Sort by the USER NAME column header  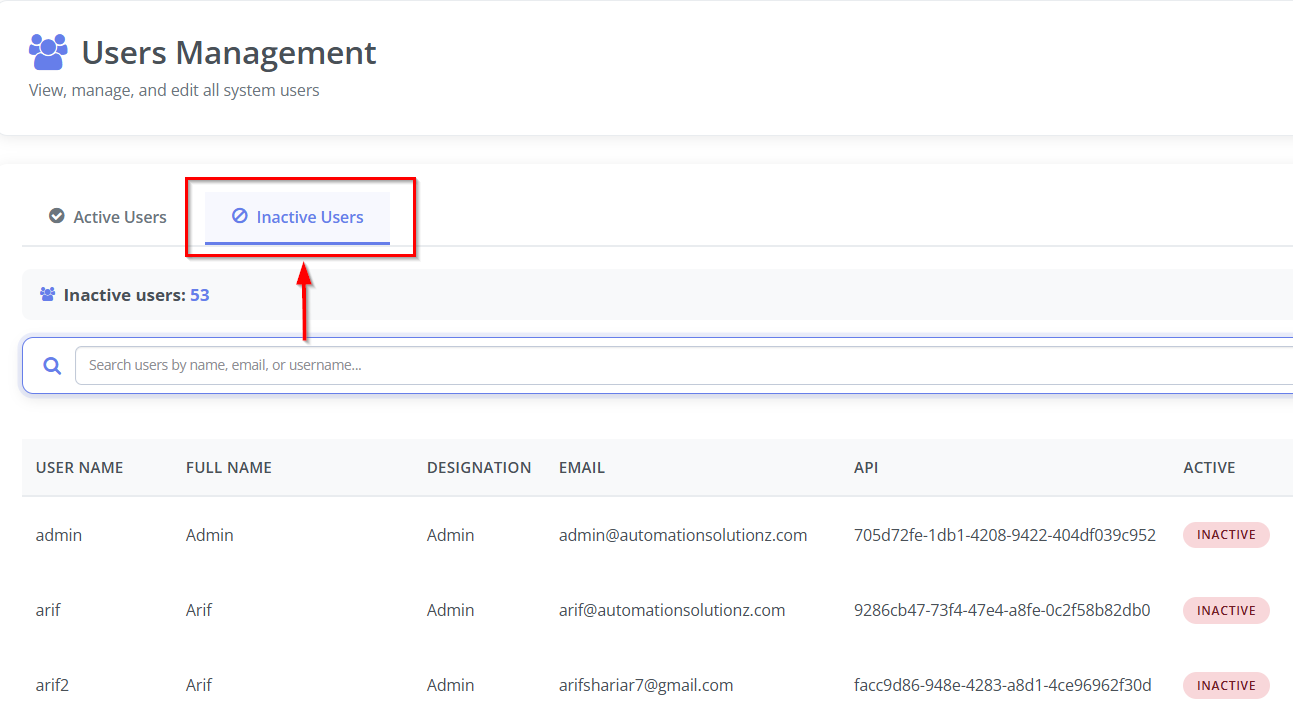click(x=79, y=467)
